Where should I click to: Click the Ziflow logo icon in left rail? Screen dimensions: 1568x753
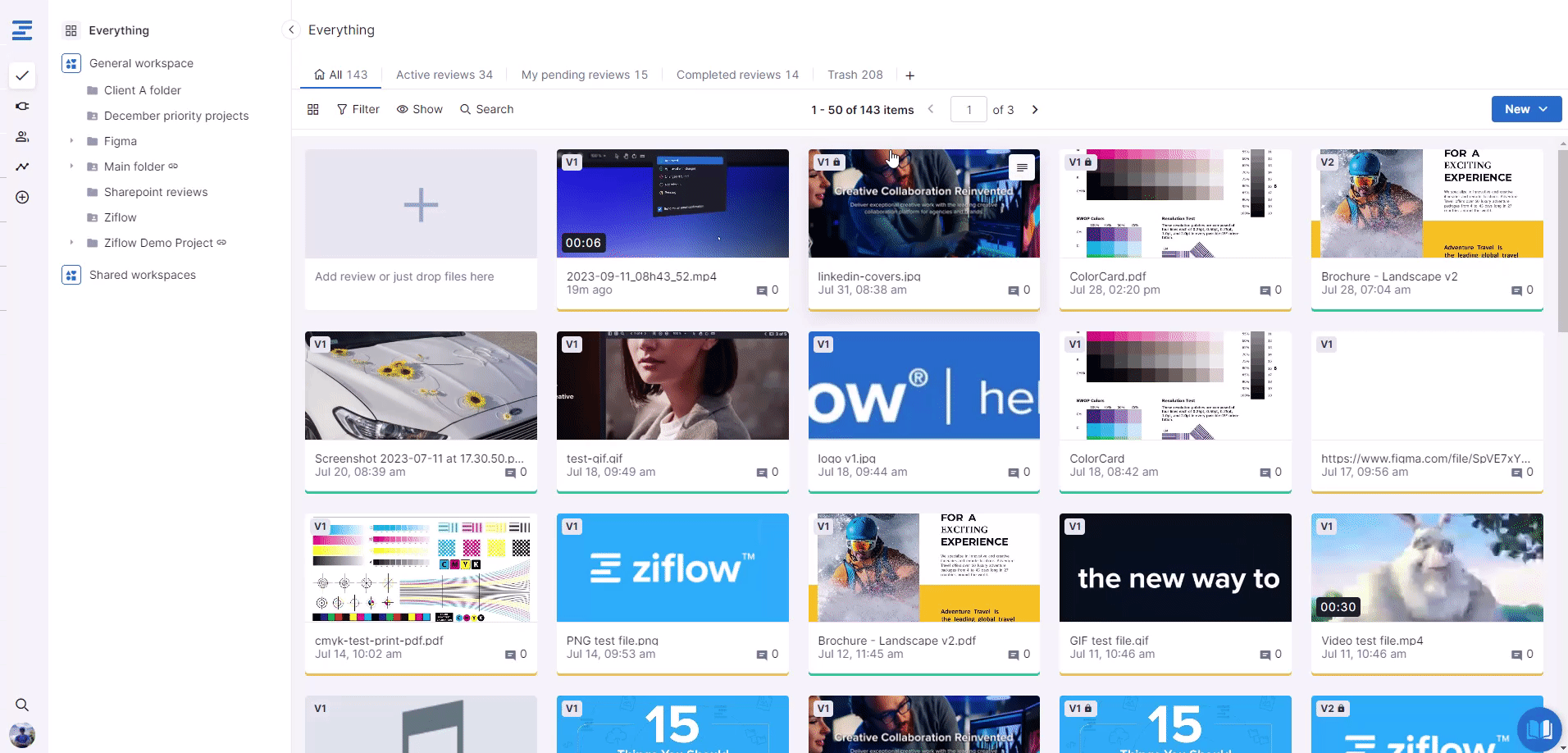(x=22, y=30)
